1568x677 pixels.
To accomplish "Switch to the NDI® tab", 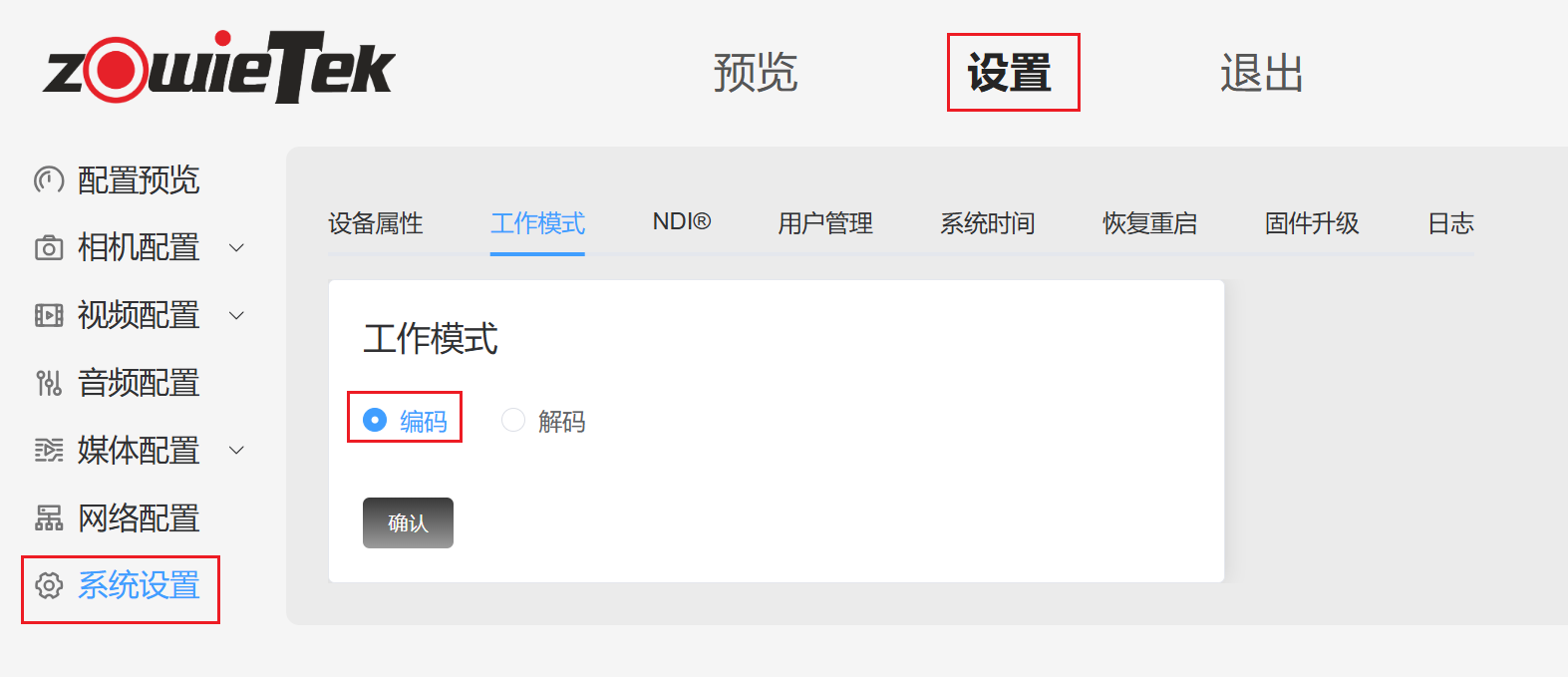I will click(682, 221).
